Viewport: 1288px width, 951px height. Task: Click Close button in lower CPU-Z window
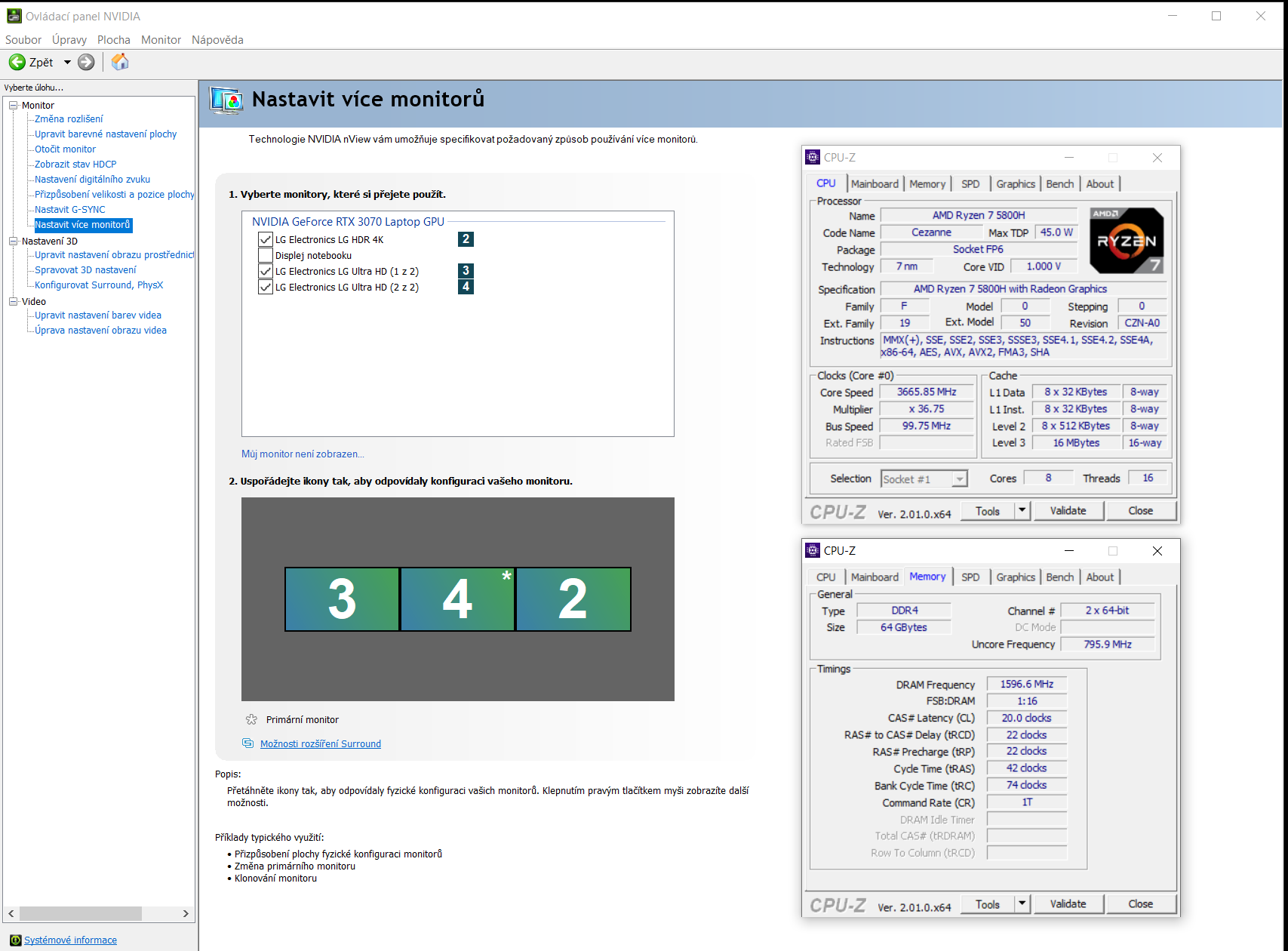pos(1140,904)
